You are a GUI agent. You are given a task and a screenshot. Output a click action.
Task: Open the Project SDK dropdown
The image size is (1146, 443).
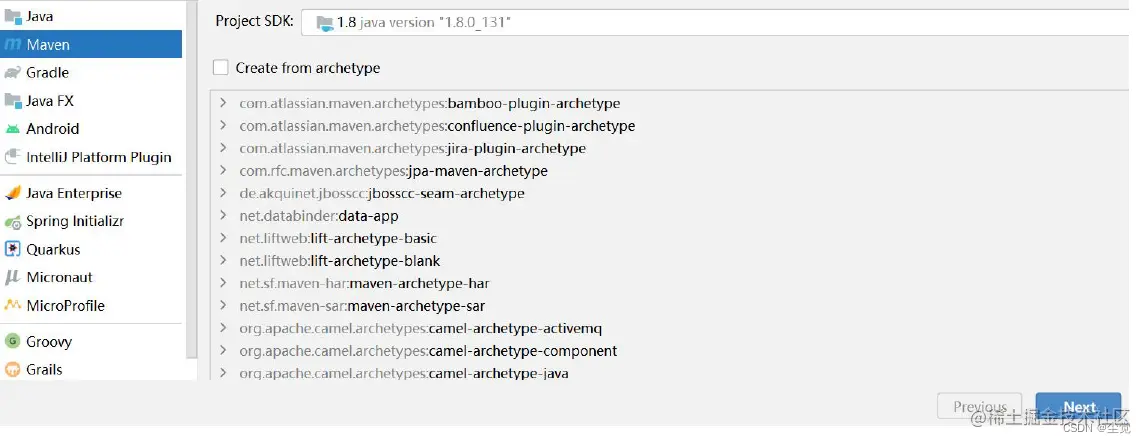click(716, 23)
